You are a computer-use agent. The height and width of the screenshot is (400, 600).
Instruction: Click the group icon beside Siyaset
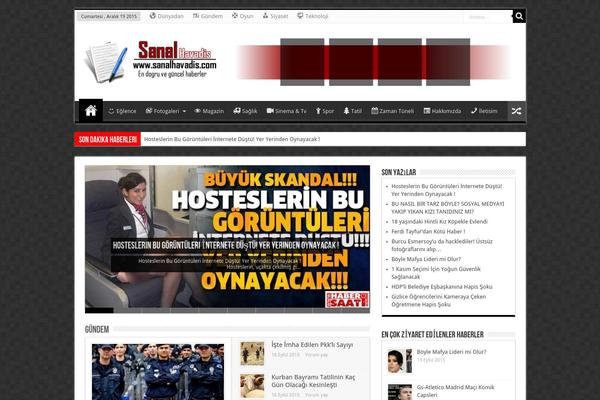click(x=266, y=16)
